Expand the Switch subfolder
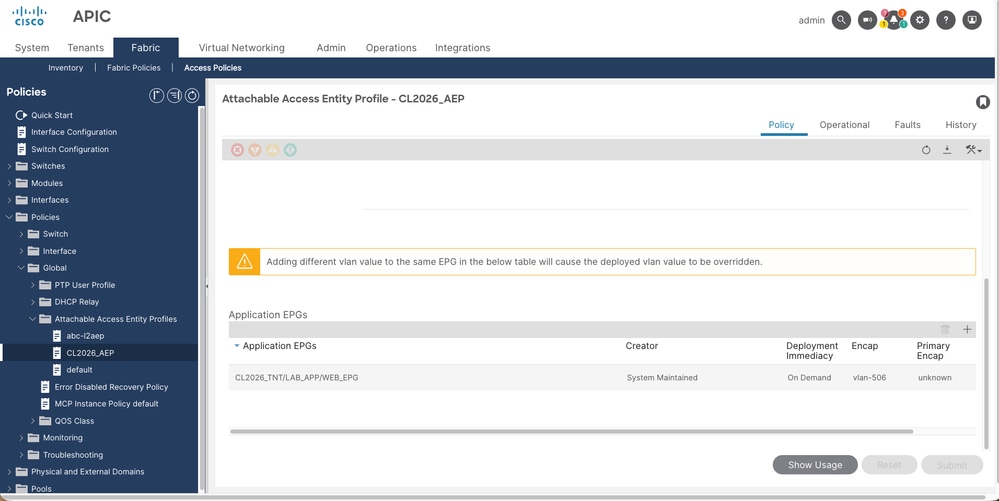The image size is (999, 501). [x=21, y=234]
